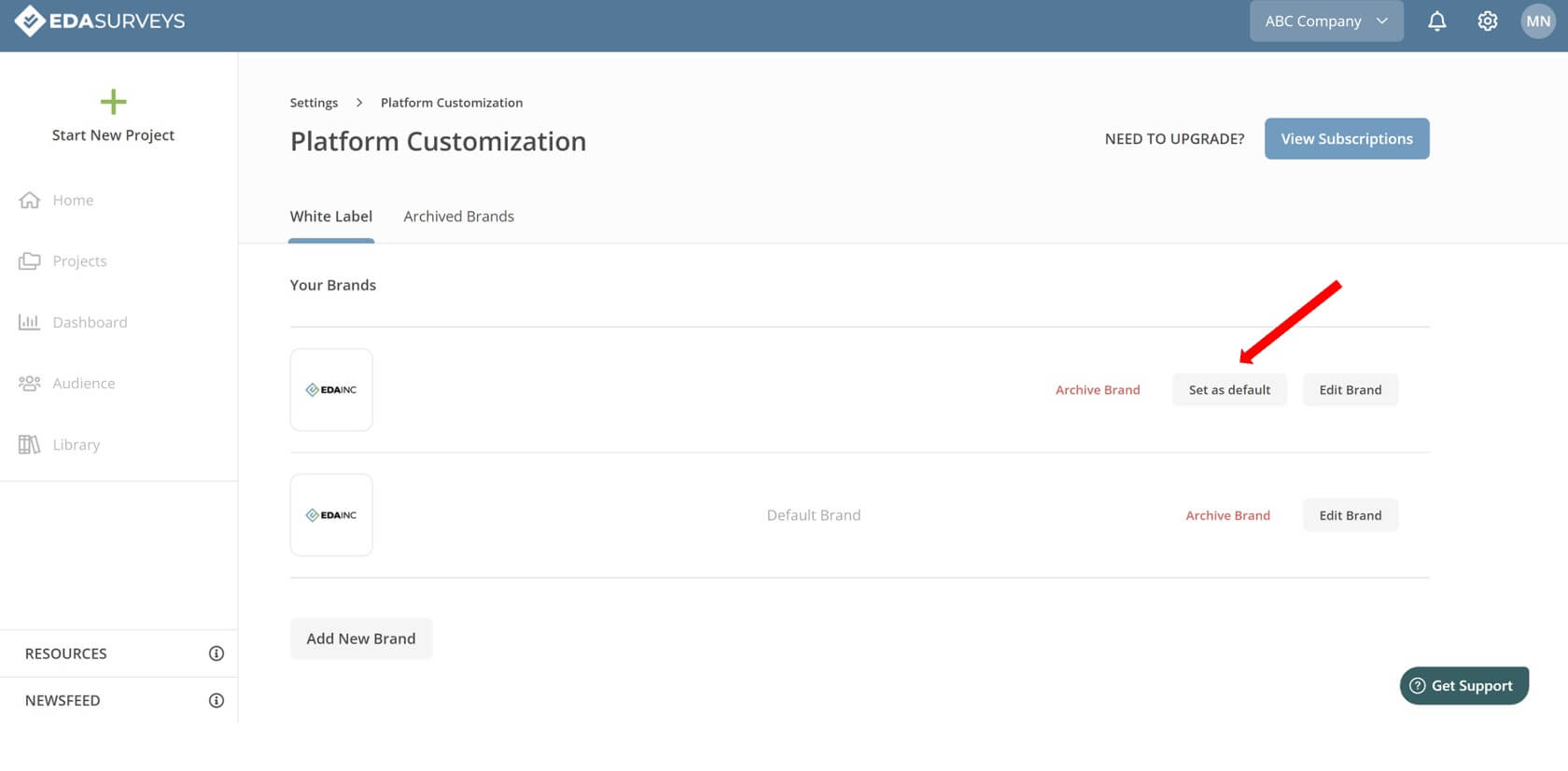1568x771 pixels.
Task: Click Get Support button
Action: tap(1463, 685)
